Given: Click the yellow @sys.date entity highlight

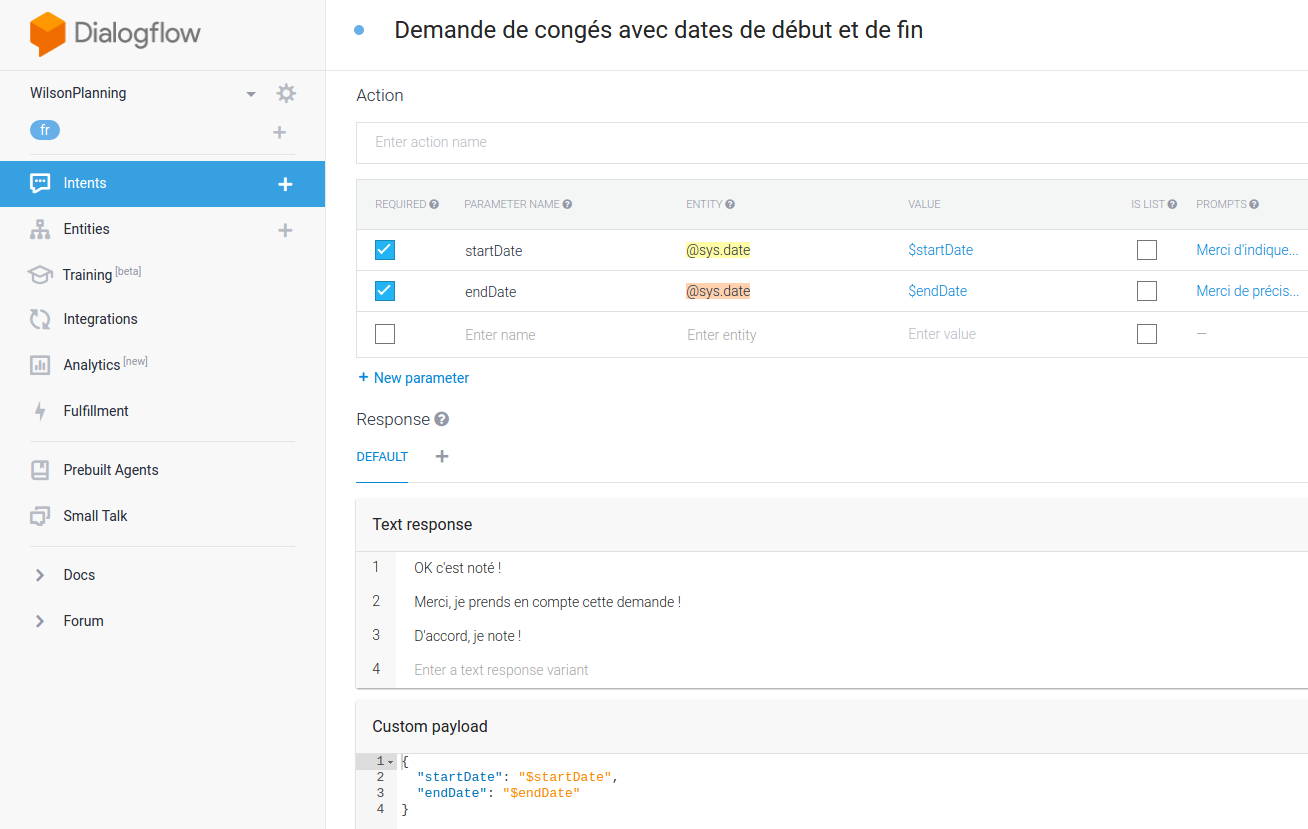Looking at the screenshot, I should click(x=717, y=250).
